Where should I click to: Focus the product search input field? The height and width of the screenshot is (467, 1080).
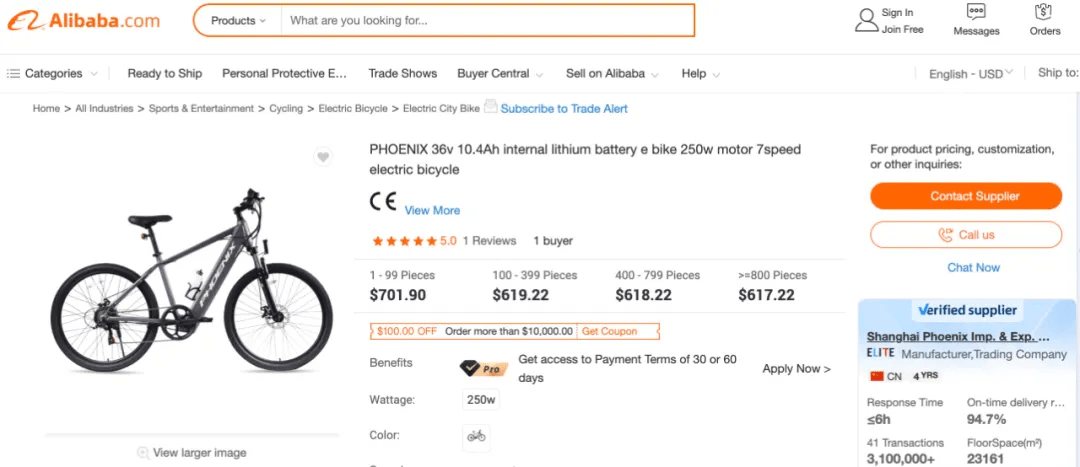tap(488, 21)
